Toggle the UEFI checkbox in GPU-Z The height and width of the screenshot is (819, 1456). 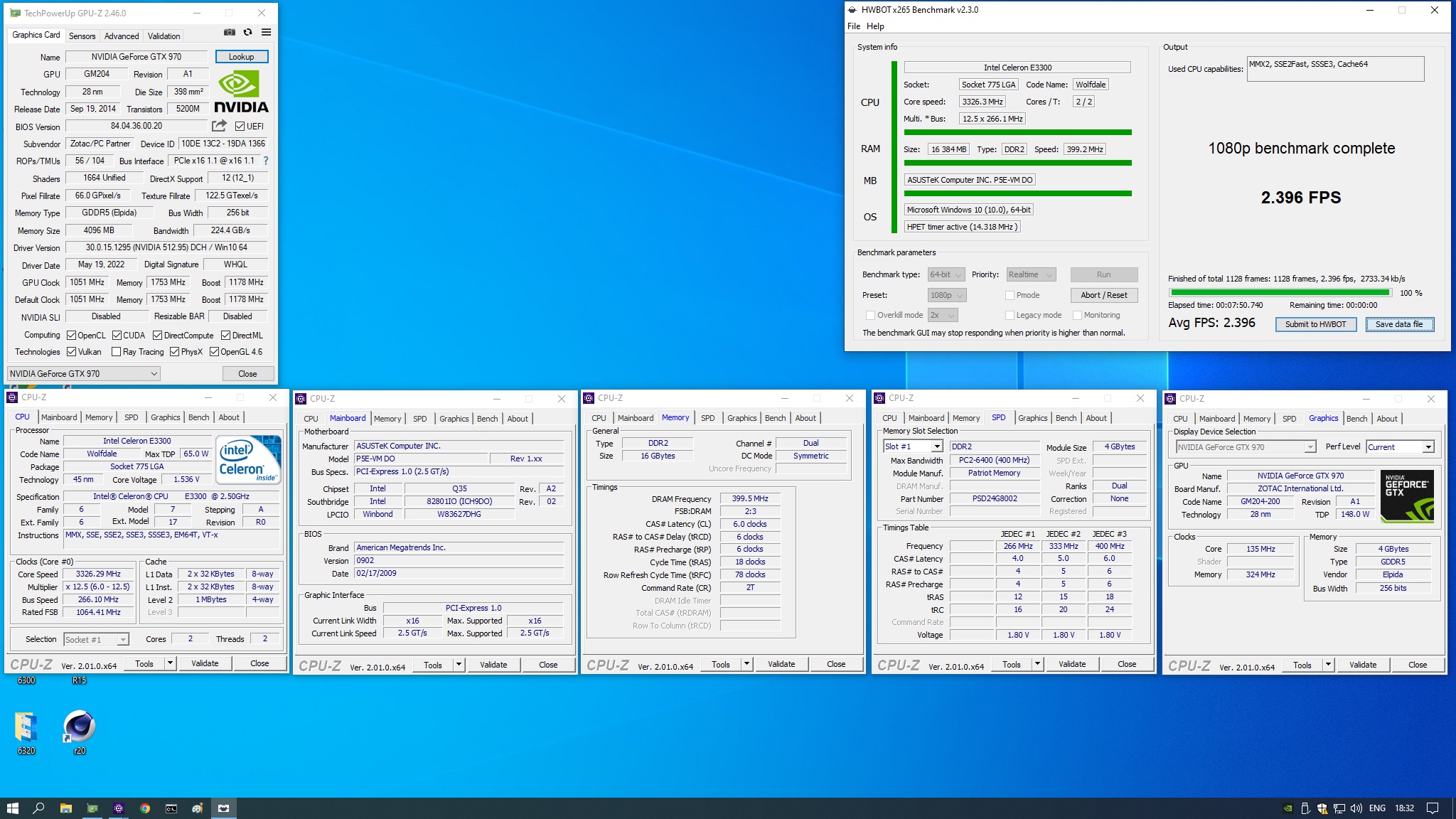(240, 126)
